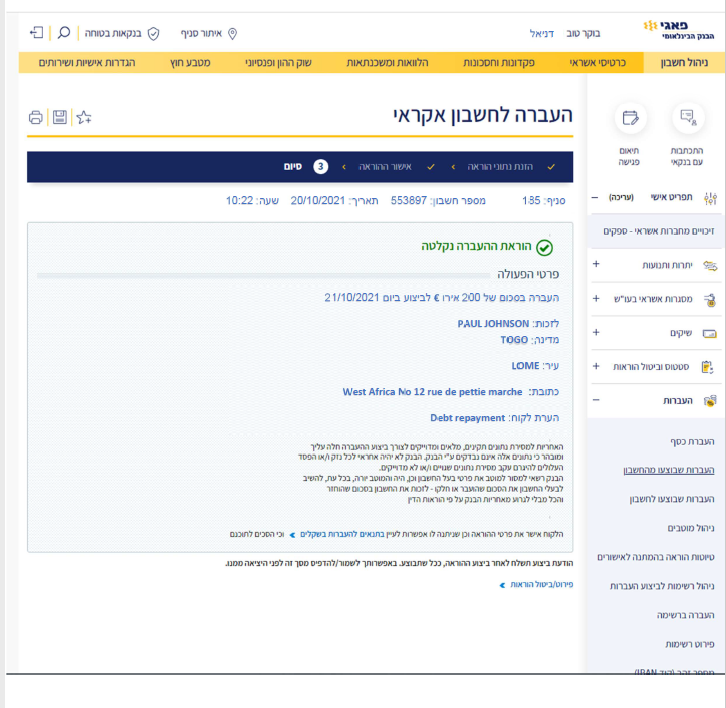Click the green success checkmark icon

pyautogui.click(x=544, y=248)
